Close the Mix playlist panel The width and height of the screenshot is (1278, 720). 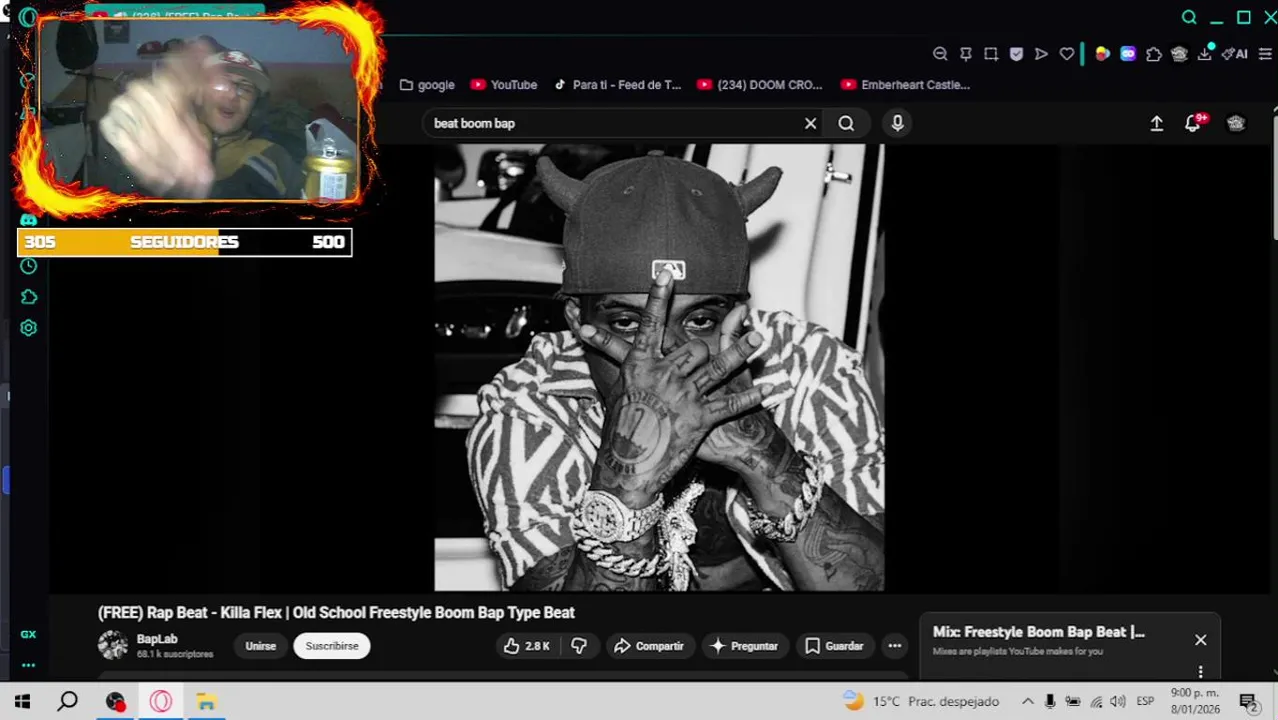point(1201,640)
